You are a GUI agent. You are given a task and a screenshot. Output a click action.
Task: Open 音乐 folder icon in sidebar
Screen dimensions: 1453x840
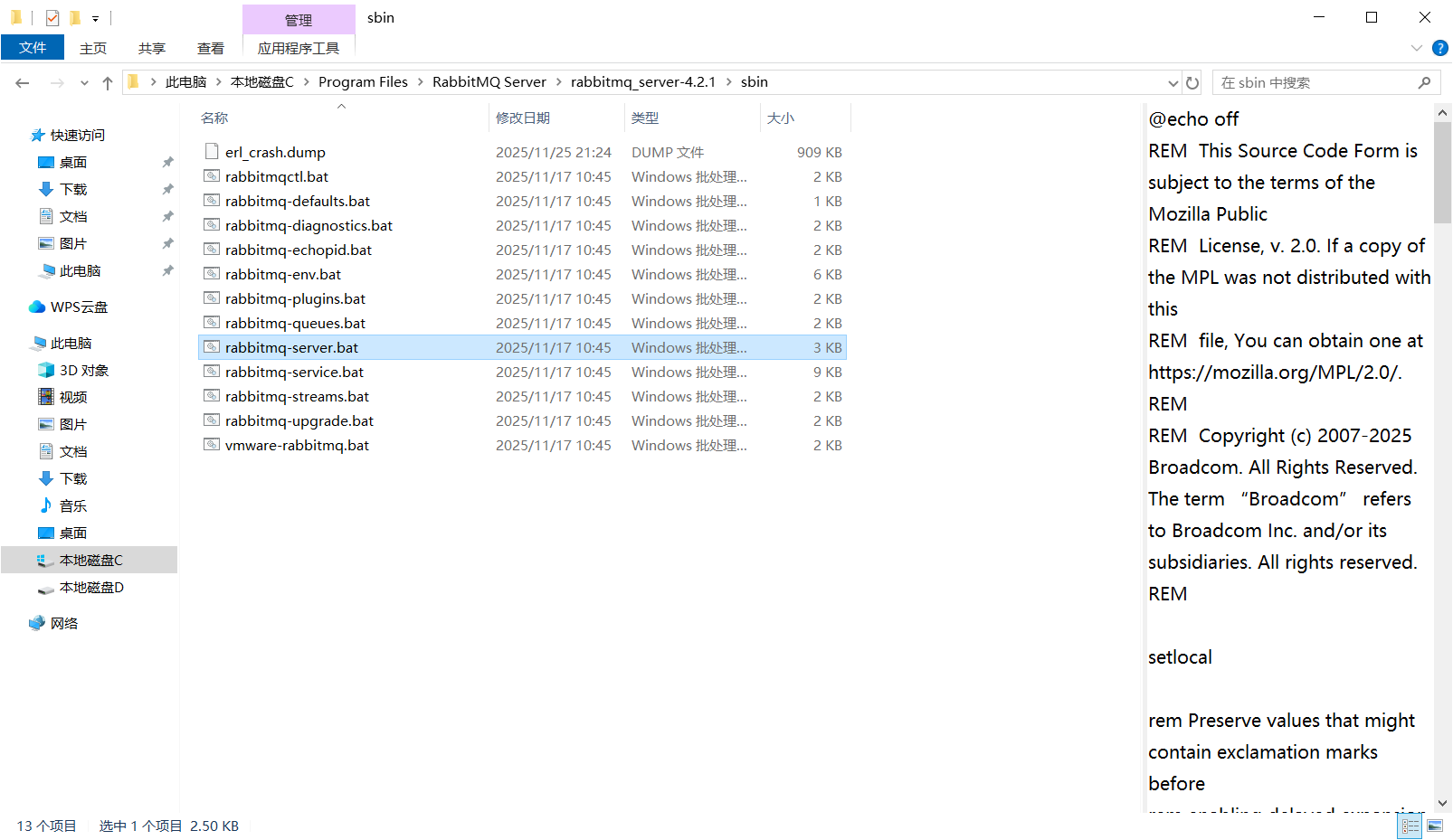coord(46,505)
